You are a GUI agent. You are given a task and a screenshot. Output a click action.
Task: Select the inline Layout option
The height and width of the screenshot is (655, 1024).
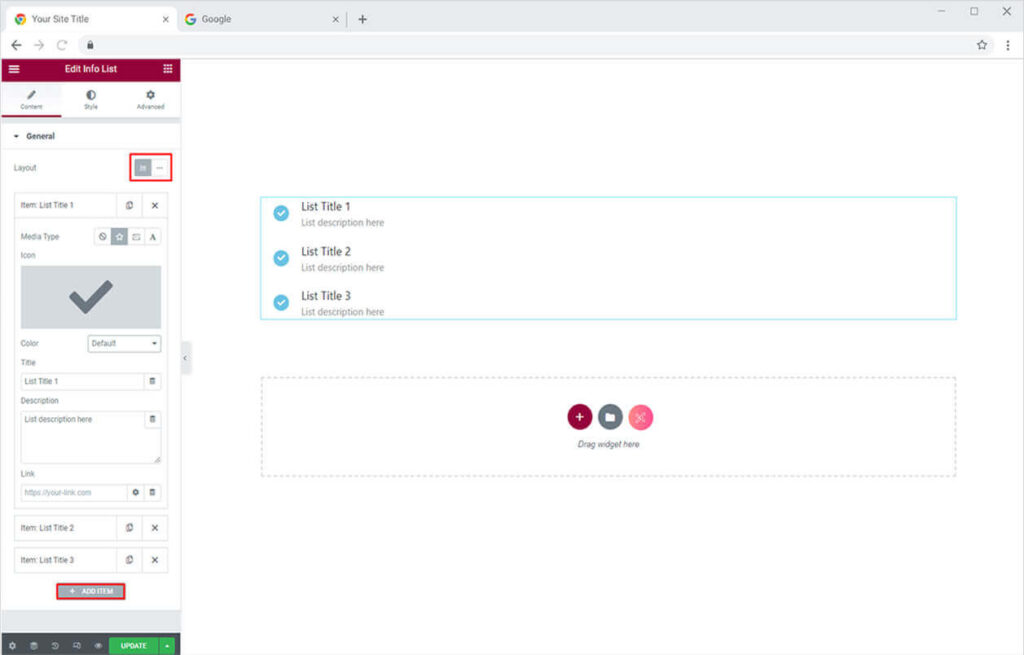pyautogui.click(x=160, y=168)
